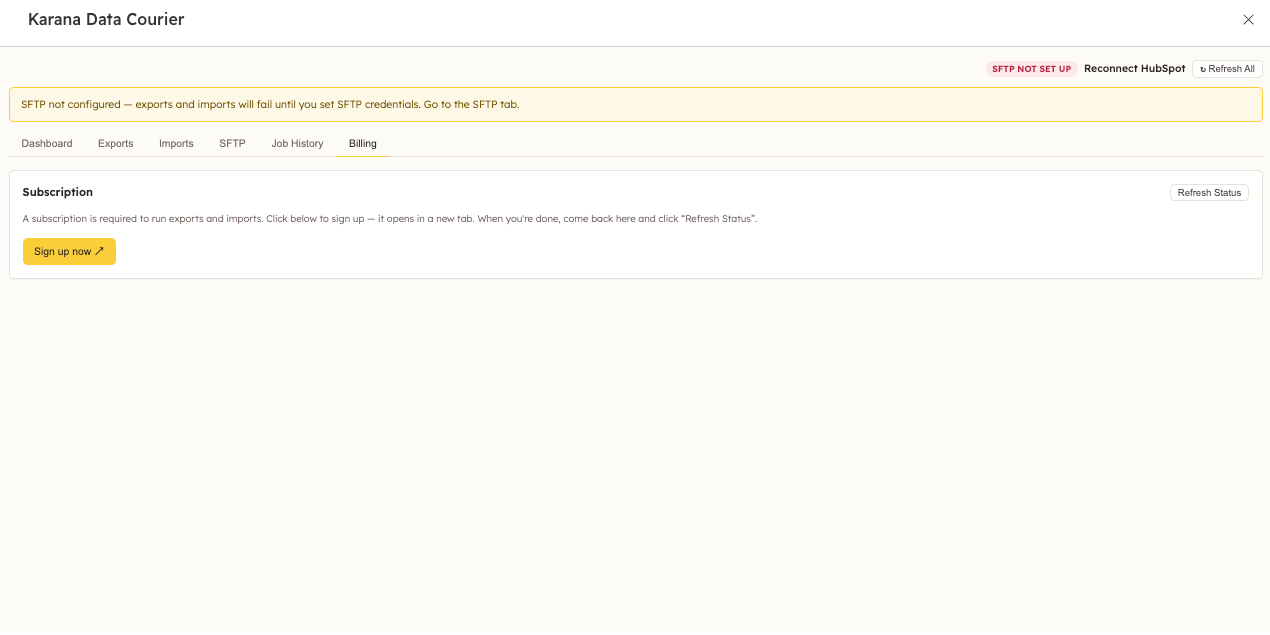Click Reconnect HubSpot link
Screen dimensions: 1270x635
[x=1135, y=69]
